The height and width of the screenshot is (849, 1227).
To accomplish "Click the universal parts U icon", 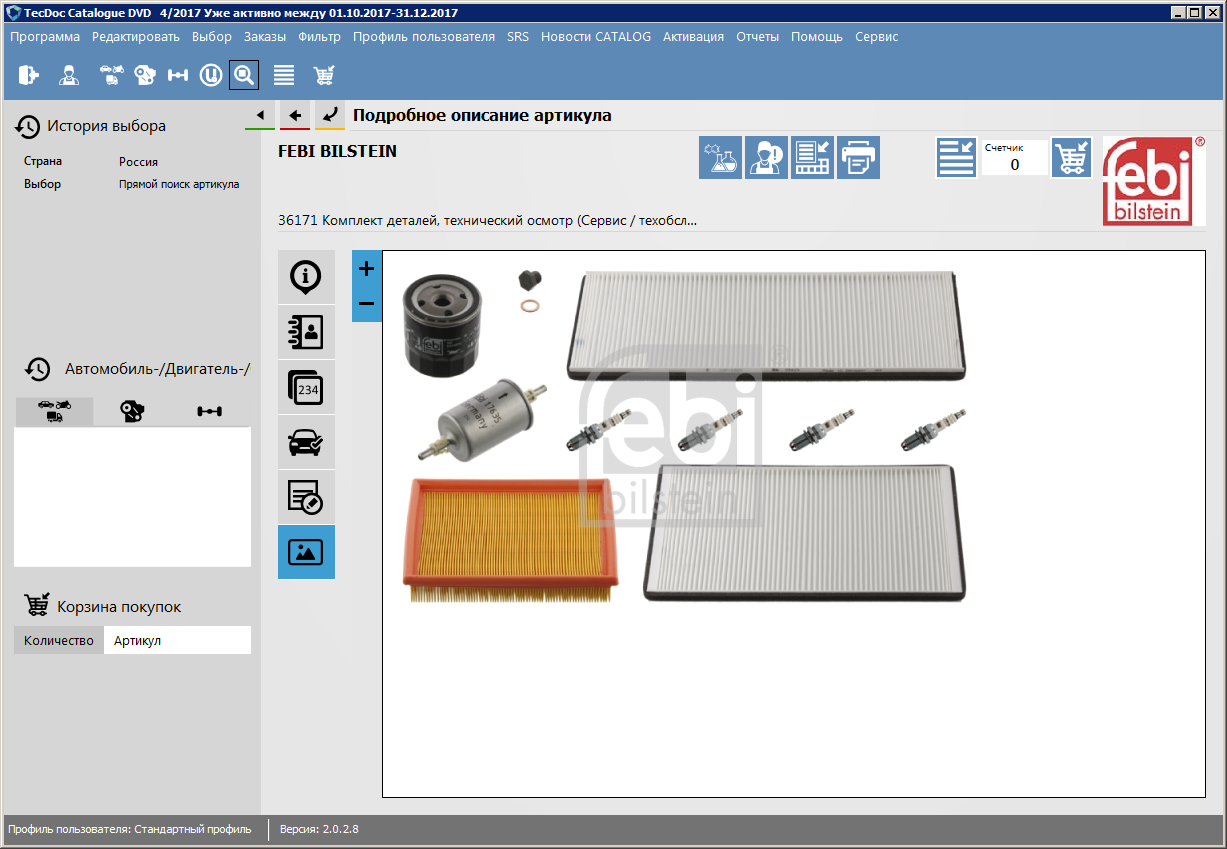I will (211, 75).
